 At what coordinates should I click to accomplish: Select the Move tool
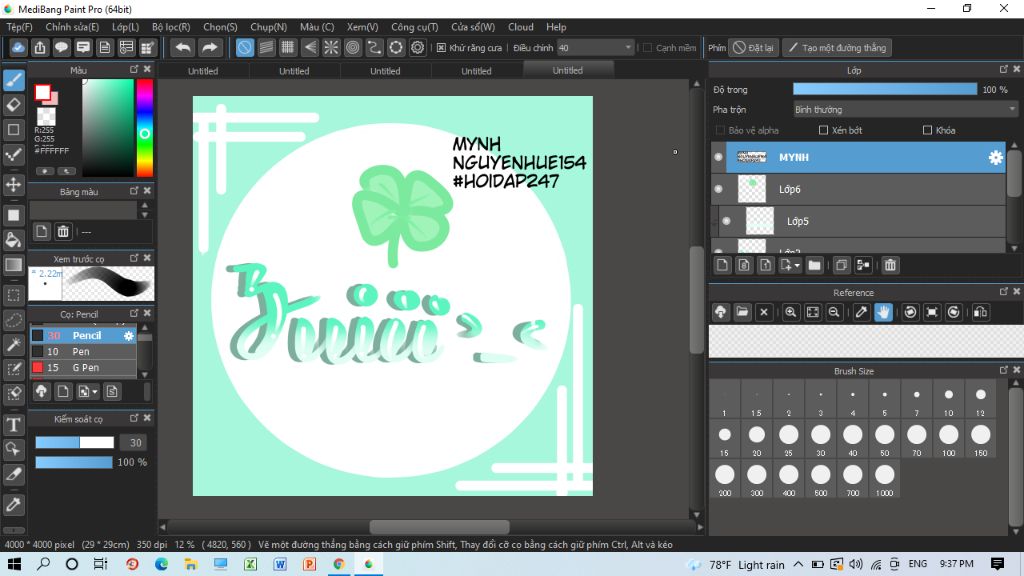pyautogui.click(x=14, y=185)
